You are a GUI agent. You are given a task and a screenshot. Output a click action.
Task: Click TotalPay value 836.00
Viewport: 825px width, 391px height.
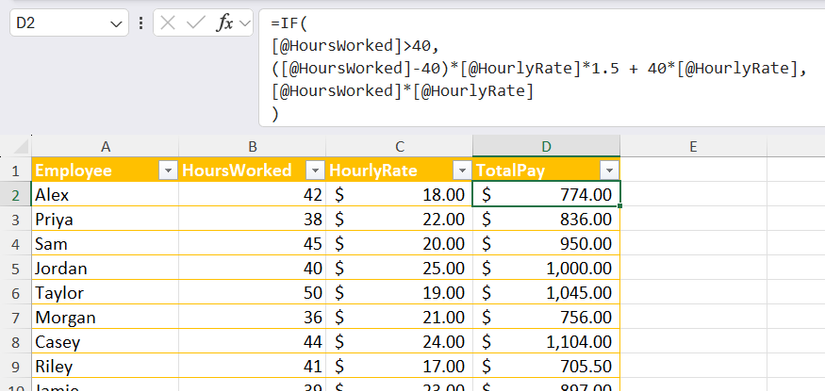pyautogui.click(x=546, y=219)
